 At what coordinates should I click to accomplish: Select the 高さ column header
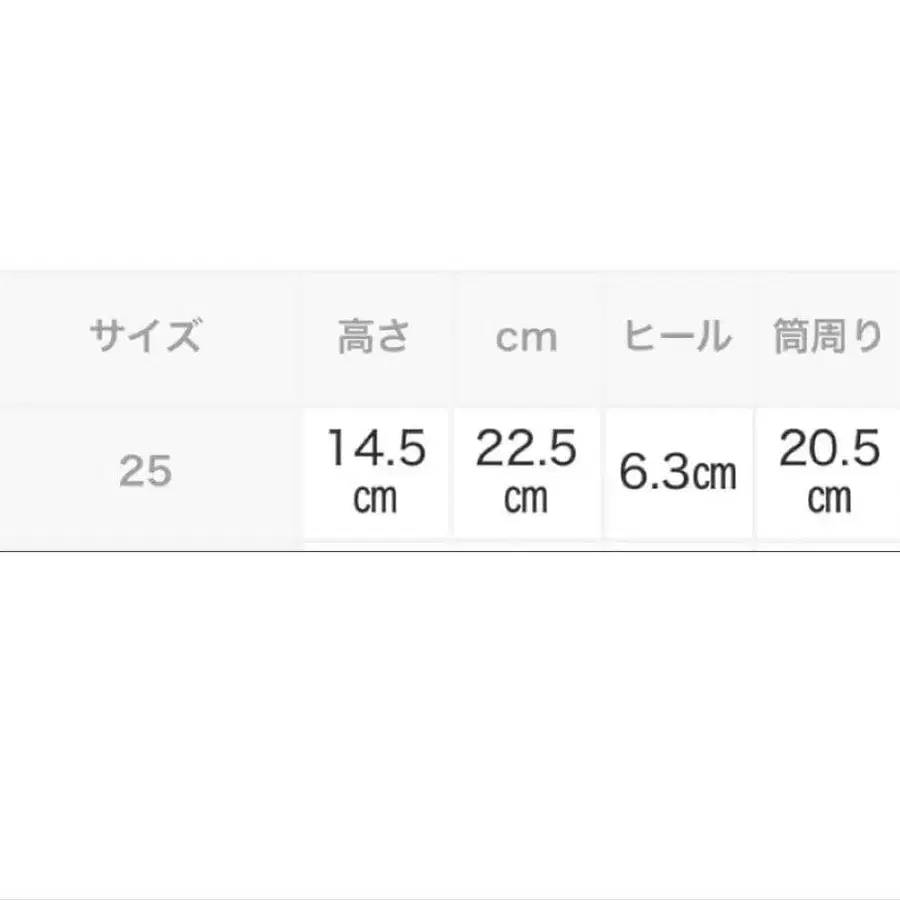374,336
